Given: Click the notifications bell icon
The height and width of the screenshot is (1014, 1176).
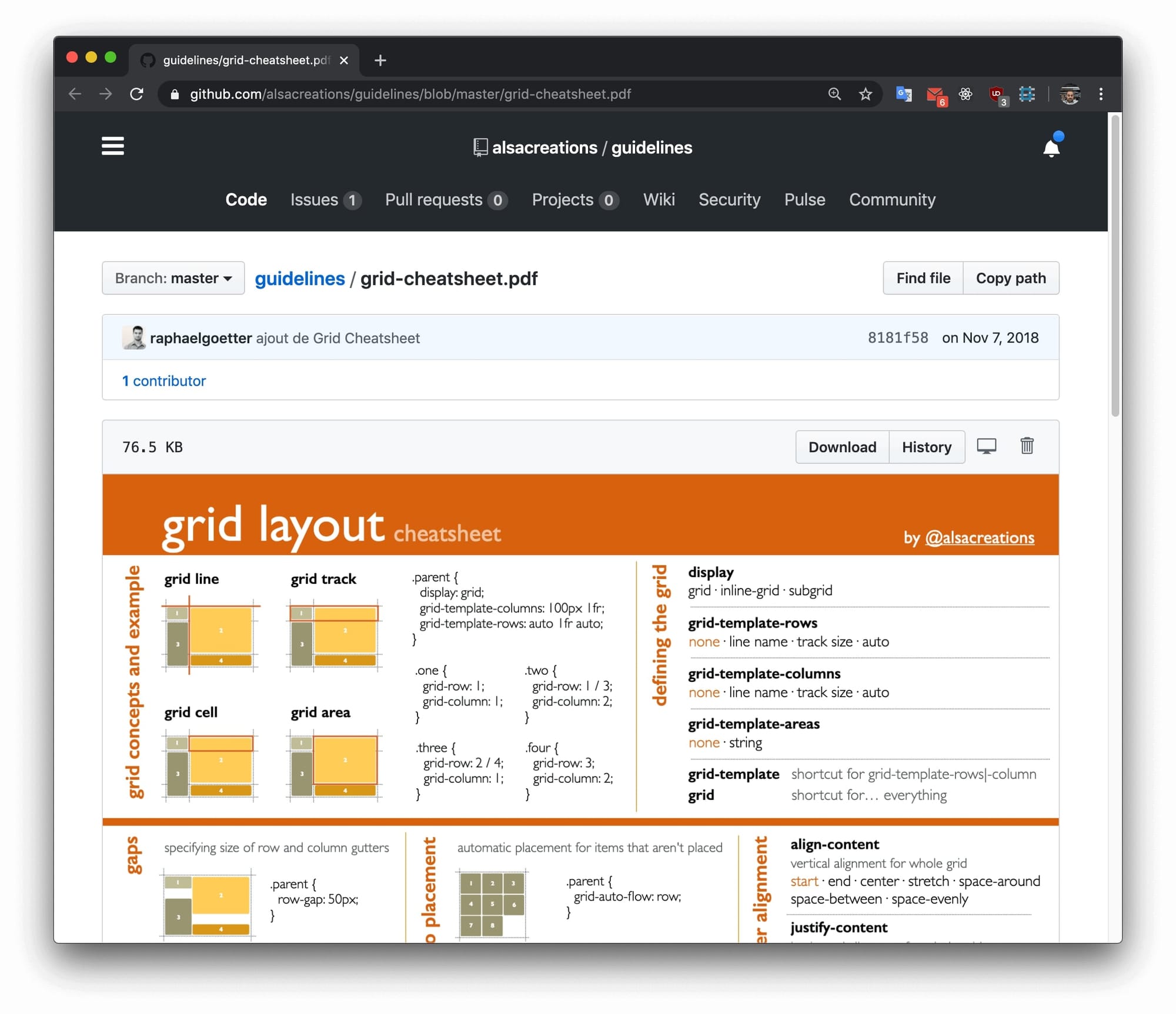Looking at the screenshot, I should click(x=1051, y=148).
